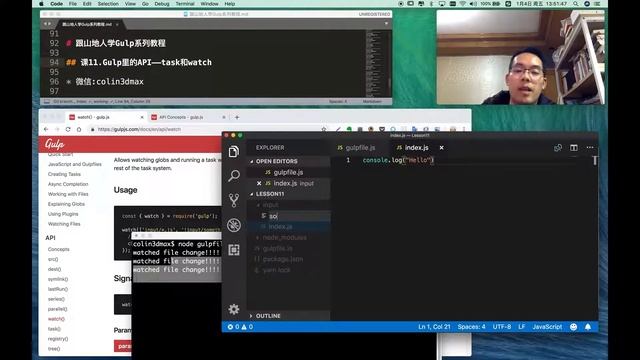Collapse the LESSON11 folder section
Viewport: 640px width, 360px height.
tap(269, 194)
